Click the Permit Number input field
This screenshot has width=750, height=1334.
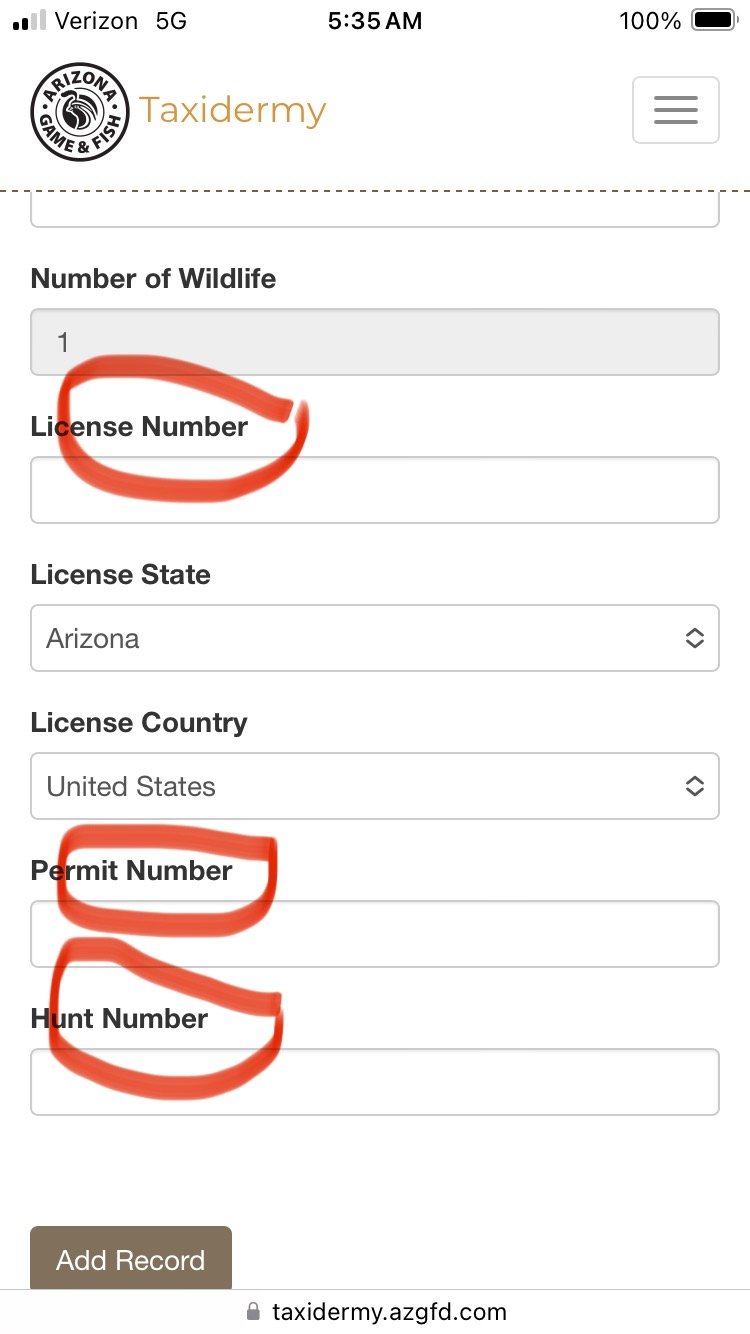coord(374,934)
